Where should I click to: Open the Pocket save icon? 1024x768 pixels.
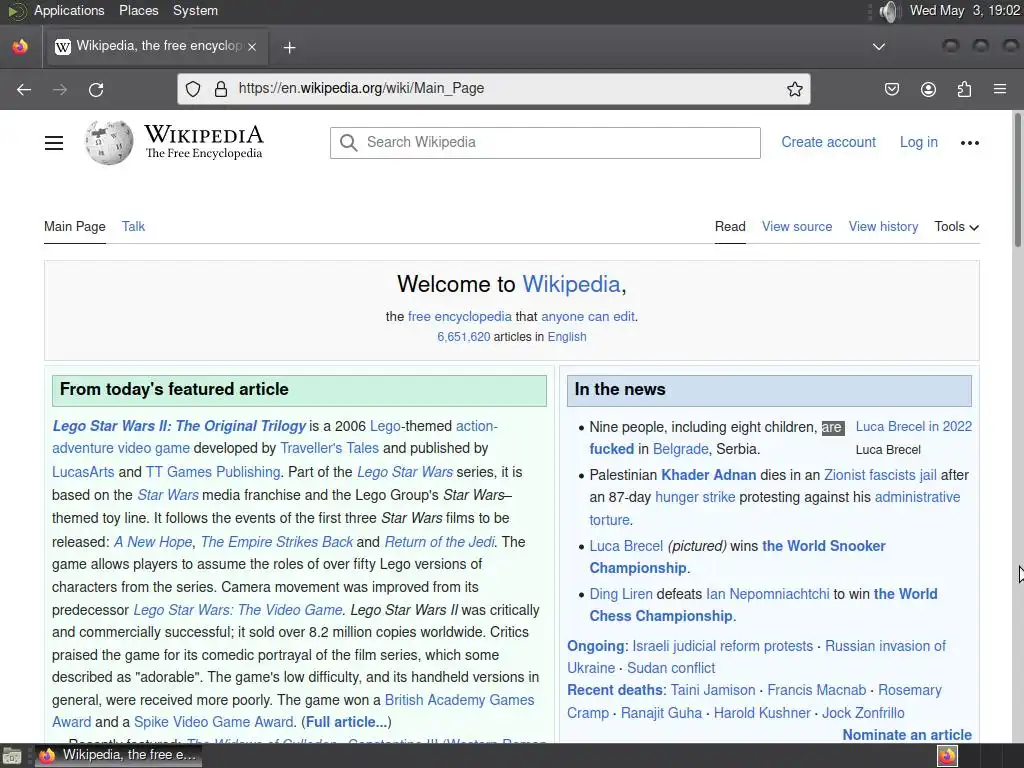891,89
